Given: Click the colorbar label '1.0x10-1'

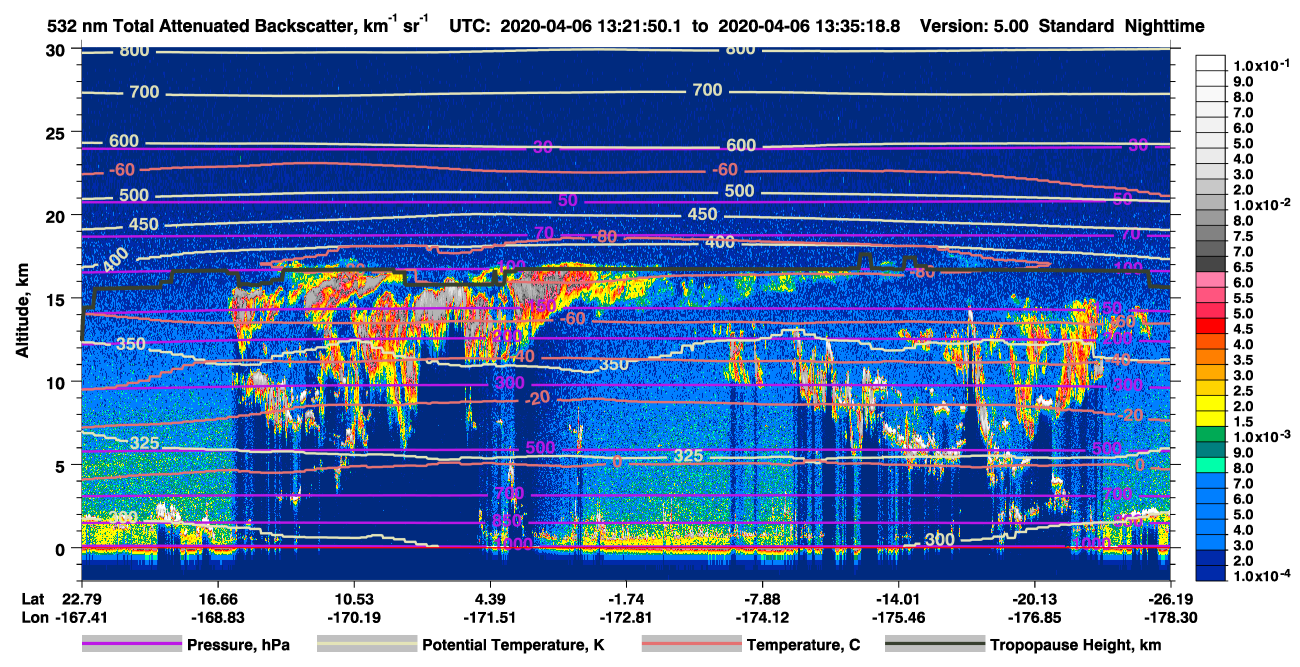Looking at the screenshot, I should pos(1263,65).
